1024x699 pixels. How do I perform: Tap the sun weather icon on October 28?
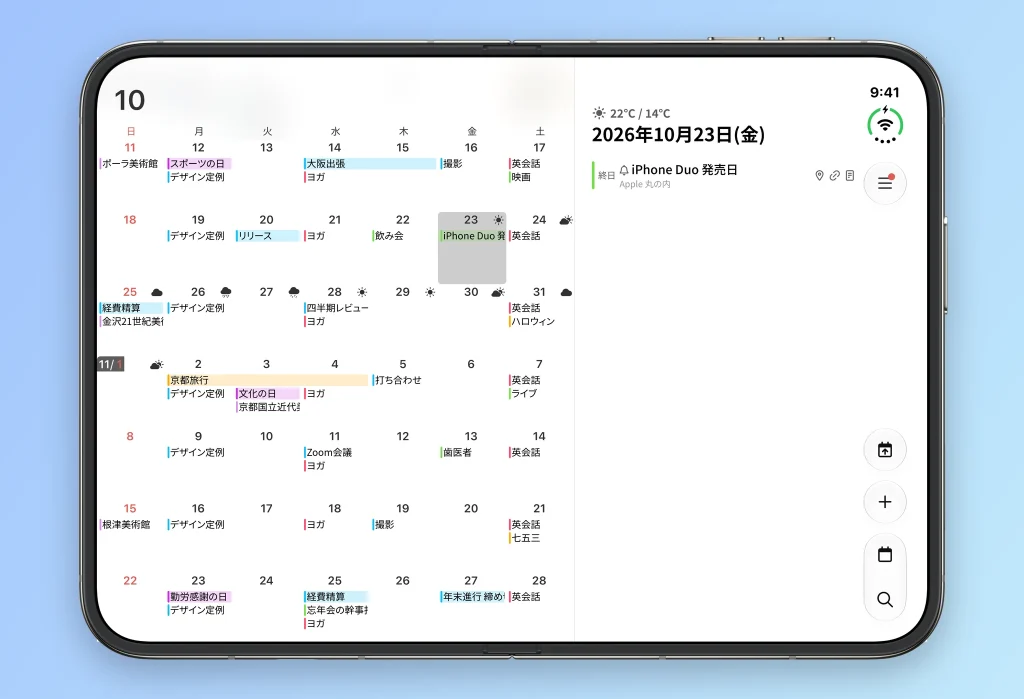(362, 292)
